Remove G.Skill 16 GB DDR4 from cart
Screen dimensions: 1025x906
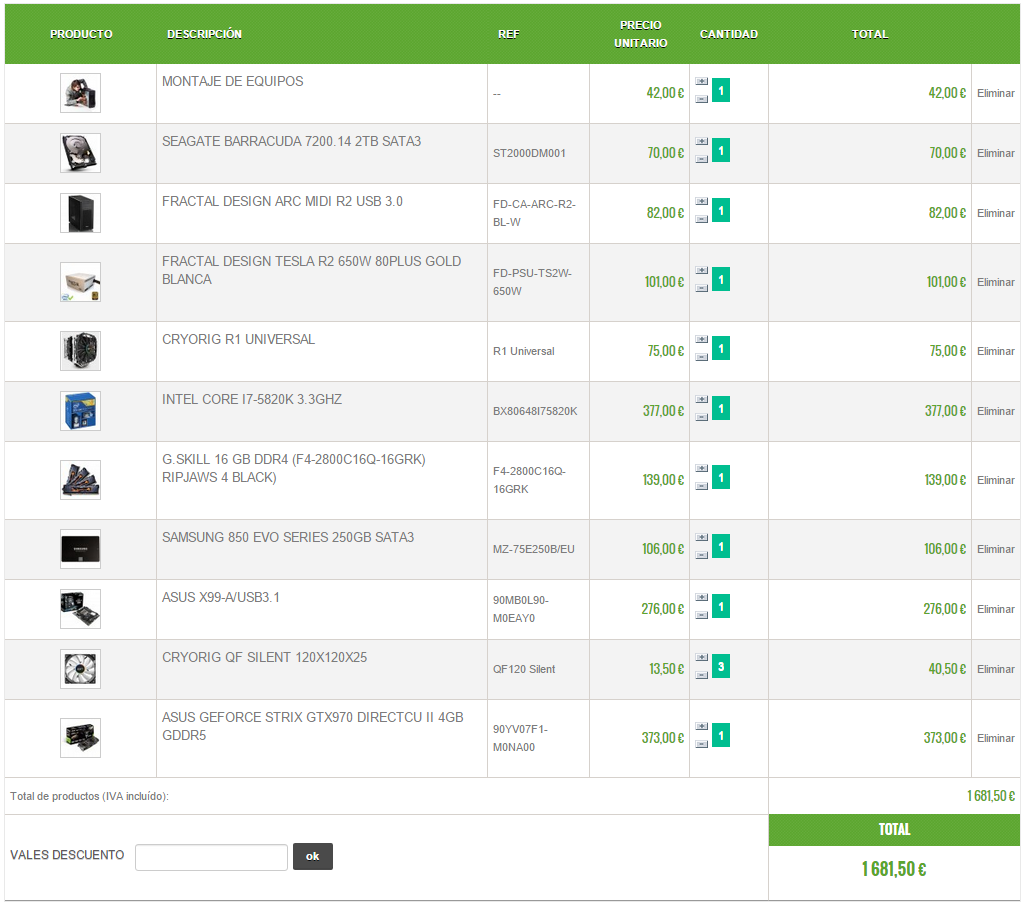coord(996,480)
